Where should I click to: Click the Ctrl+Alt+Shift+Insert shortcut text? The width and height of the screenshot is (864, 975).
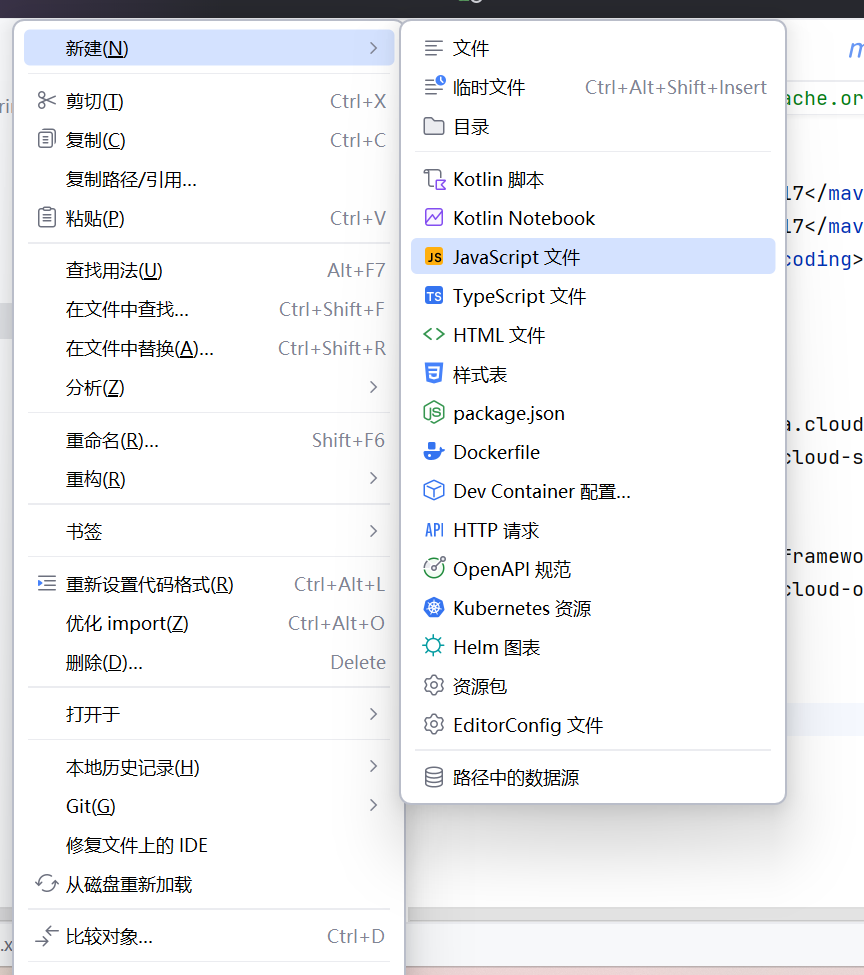pos(676,87)
